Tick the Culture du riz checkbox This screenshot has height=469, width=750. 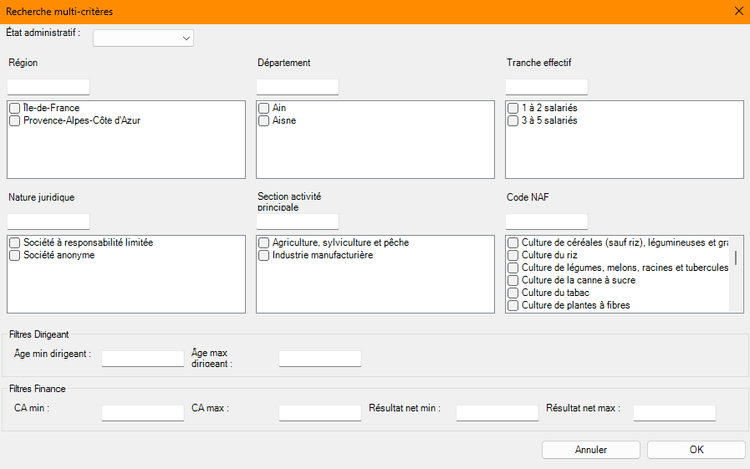(513, 256)
